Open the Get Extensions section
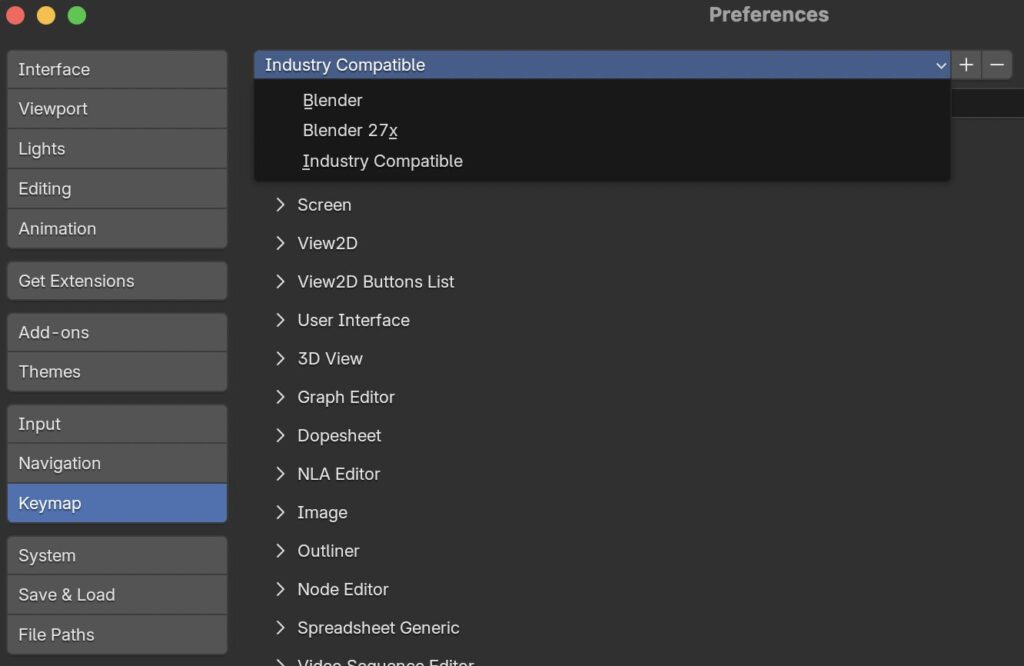1024x666 pixels. (118, 281)
